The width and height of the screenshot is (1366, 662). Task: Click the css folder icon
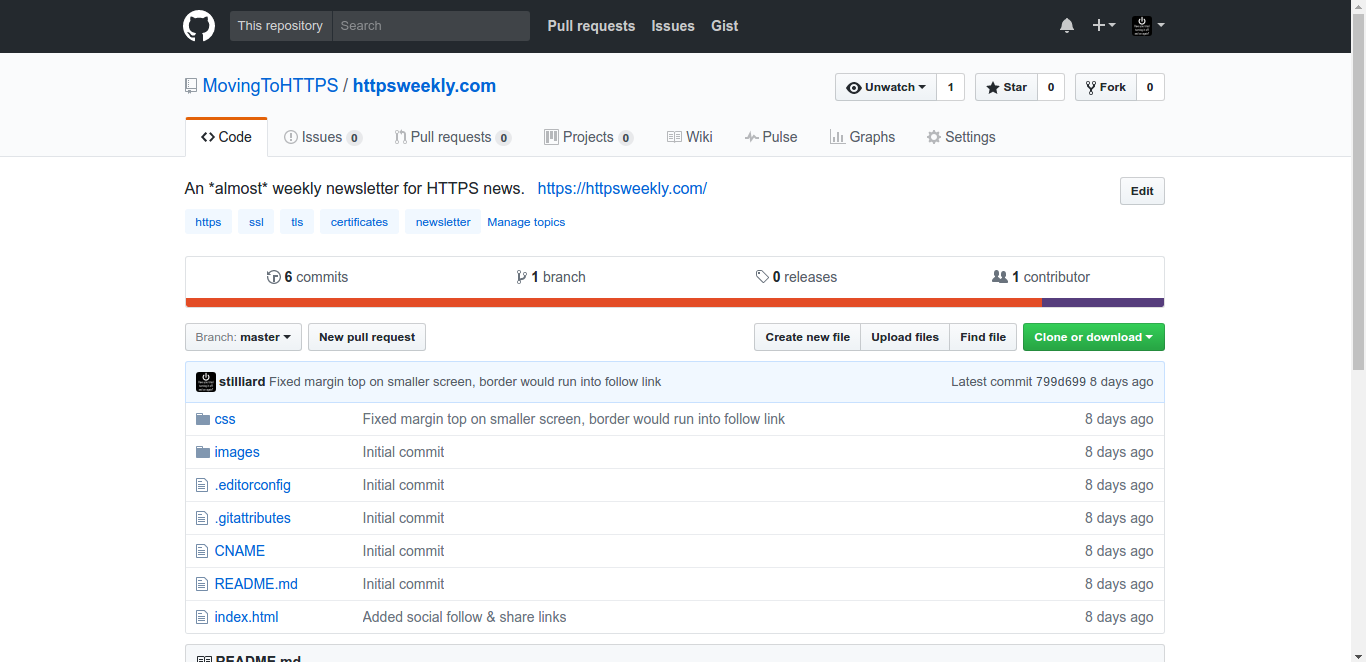[x=203, y=419]
